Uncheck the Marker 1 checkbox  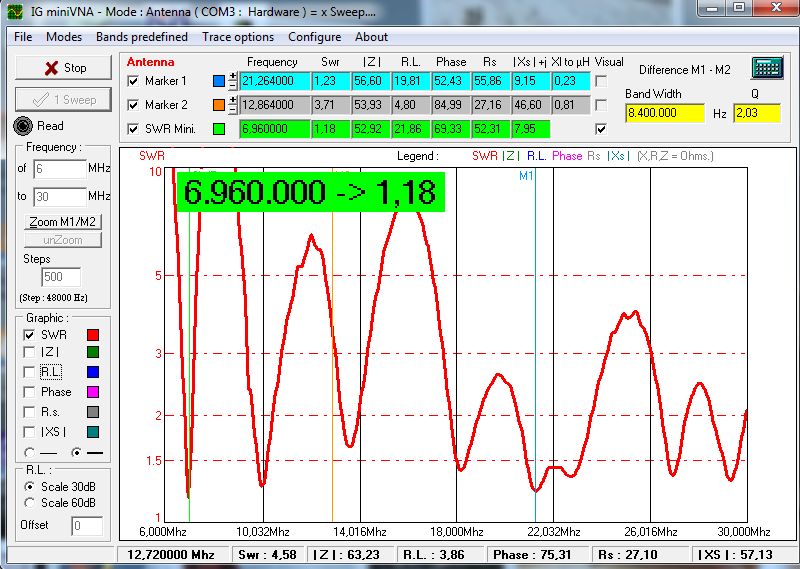pos(135,81)
